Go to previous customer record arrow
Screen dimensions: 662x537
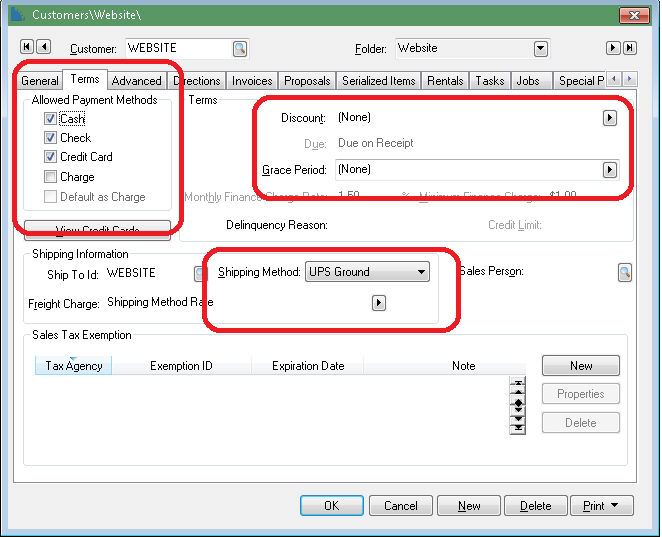pyautogui.click(x=43, y=48)
